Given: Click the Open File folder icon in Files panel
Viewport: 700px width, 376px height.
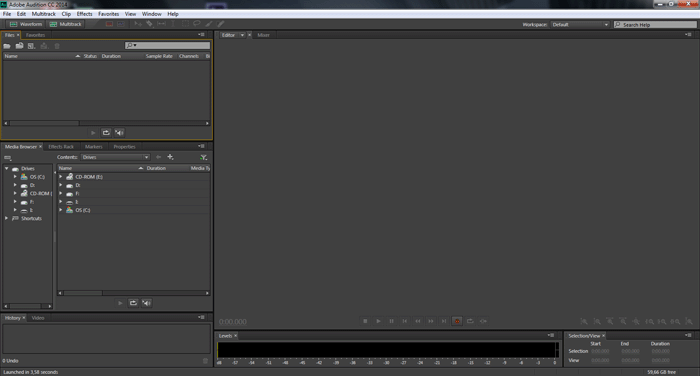Looking at the screenshot, I should 7,46.
